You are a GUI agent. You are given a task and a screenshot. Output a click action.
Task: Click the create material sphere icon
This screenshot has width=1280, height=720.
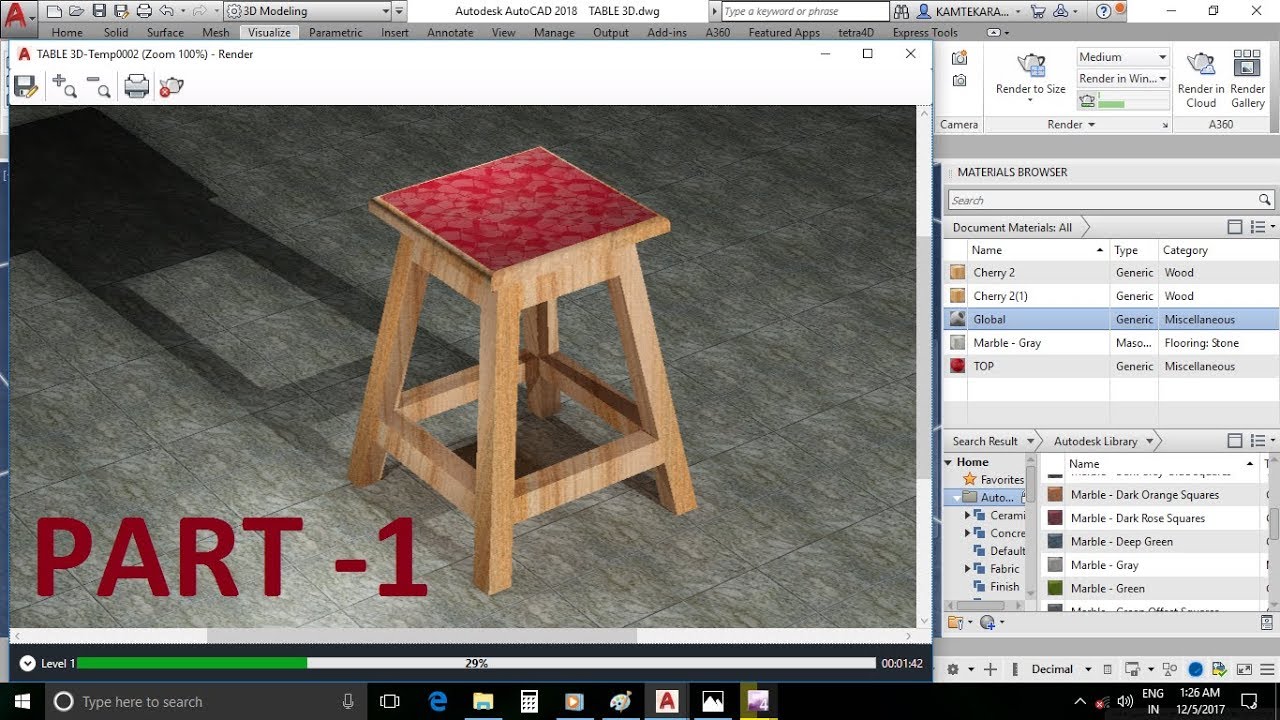coord(987,622)
